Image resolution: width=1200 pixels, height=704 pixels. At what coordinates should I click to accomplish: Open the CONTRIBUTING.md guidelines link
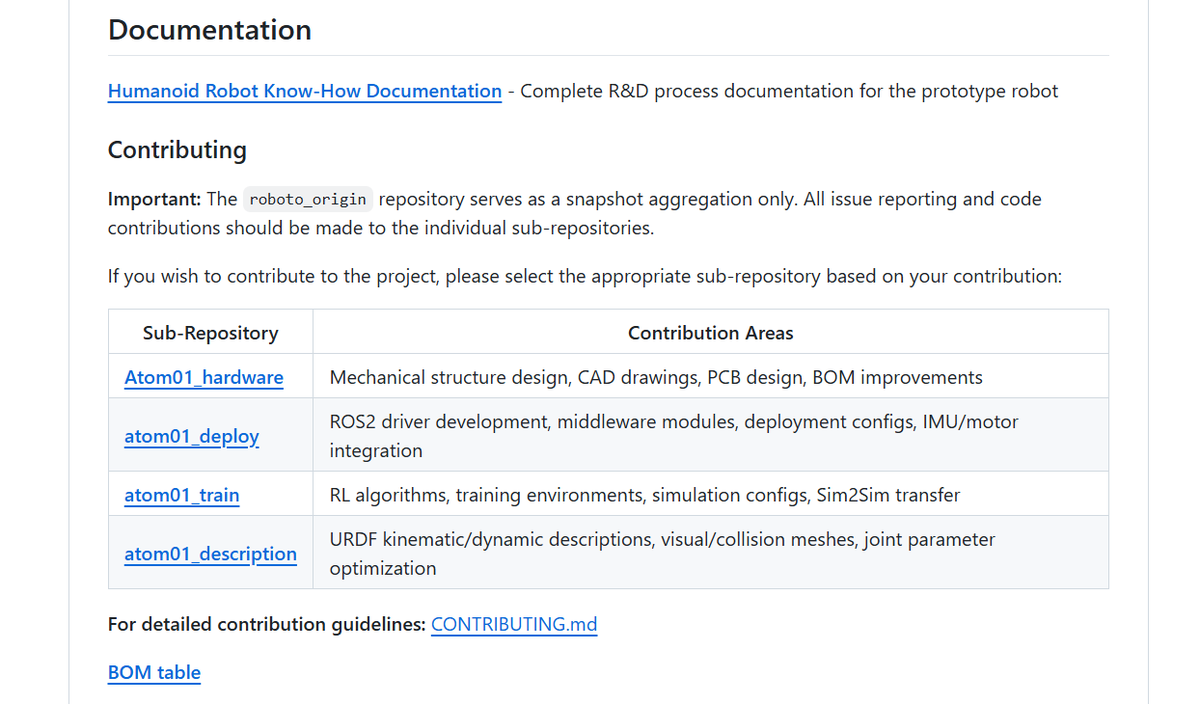(x=514, y=624)
